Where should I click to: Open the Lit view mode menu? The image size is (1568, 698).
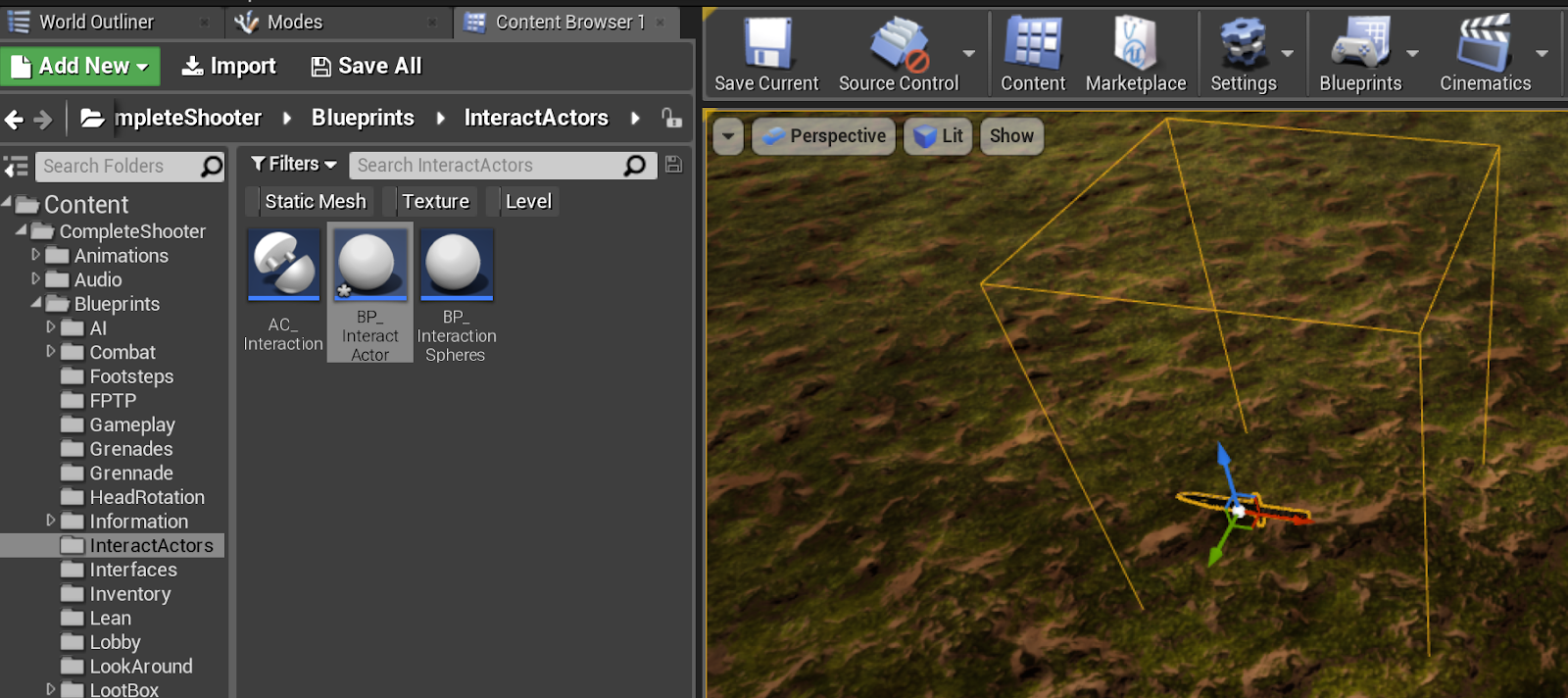938,136
